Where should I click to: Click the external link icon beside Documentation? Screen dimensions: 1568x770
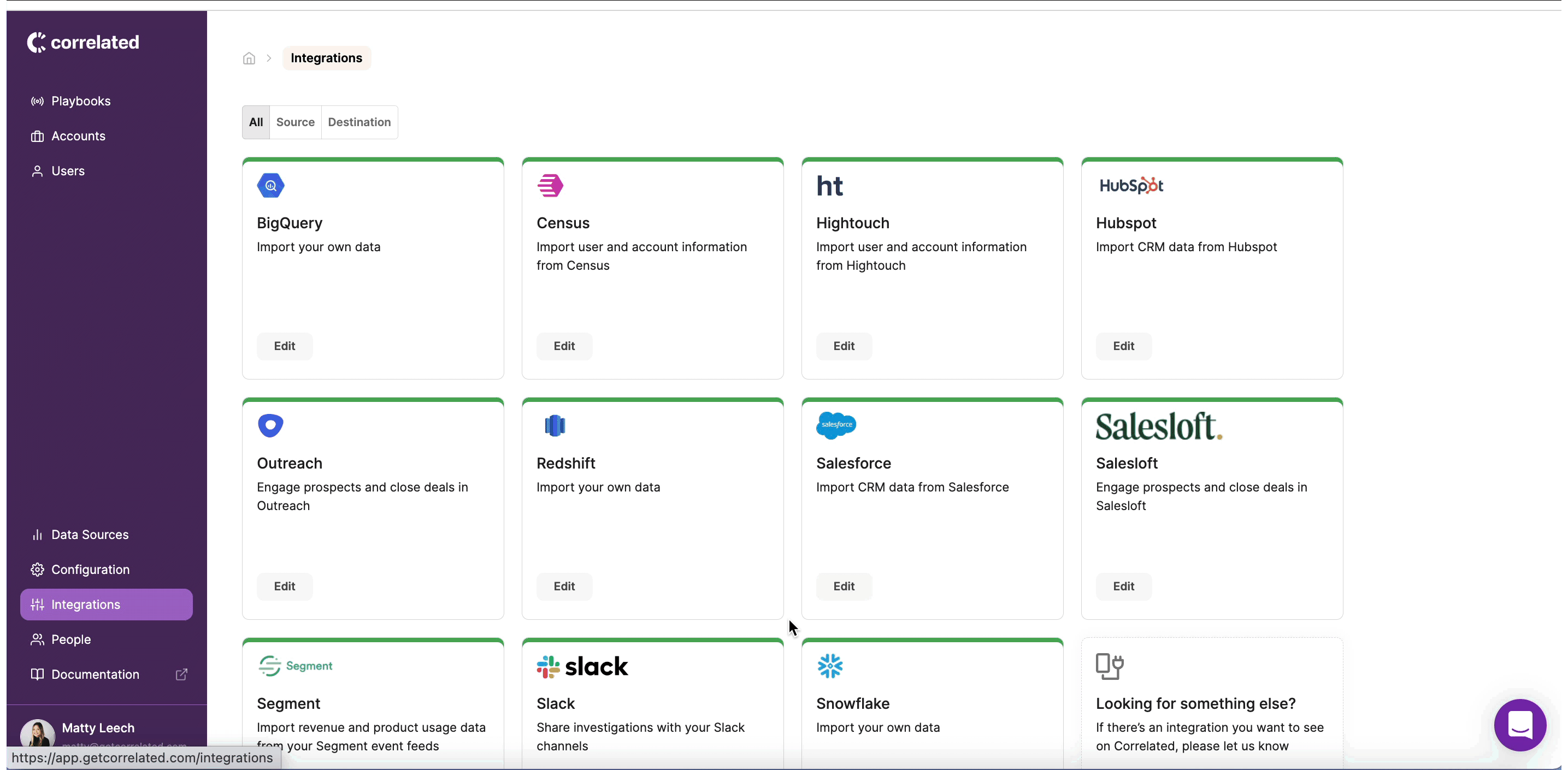point(181,674)
